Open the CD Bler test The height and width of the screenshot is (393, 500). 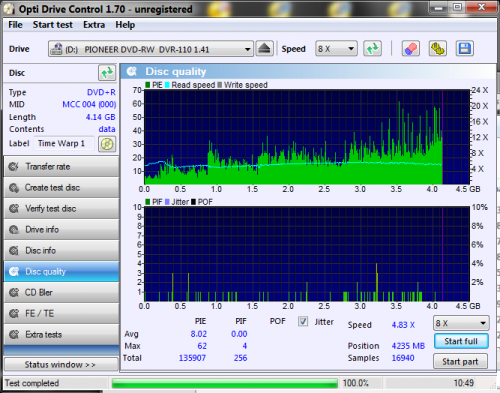pos(61,293)
